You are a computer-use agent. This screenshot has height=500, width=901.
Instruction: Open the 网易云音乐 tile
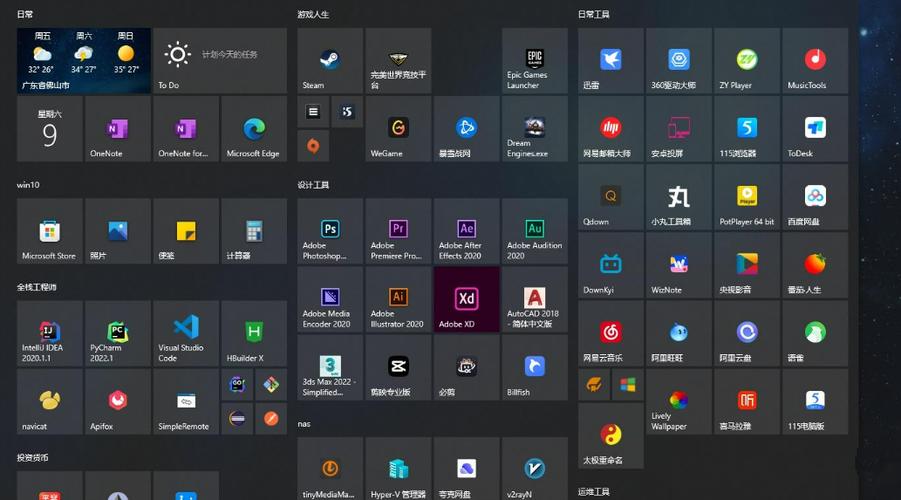point(610,333)
